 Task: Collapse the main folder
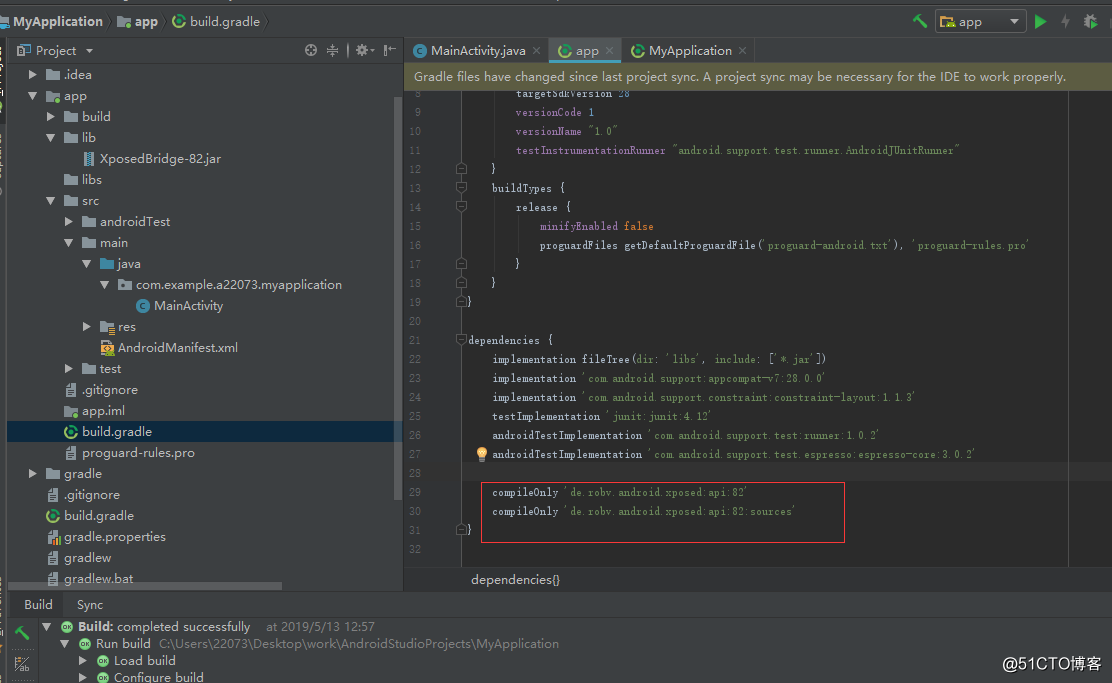[x=69, y=243]
